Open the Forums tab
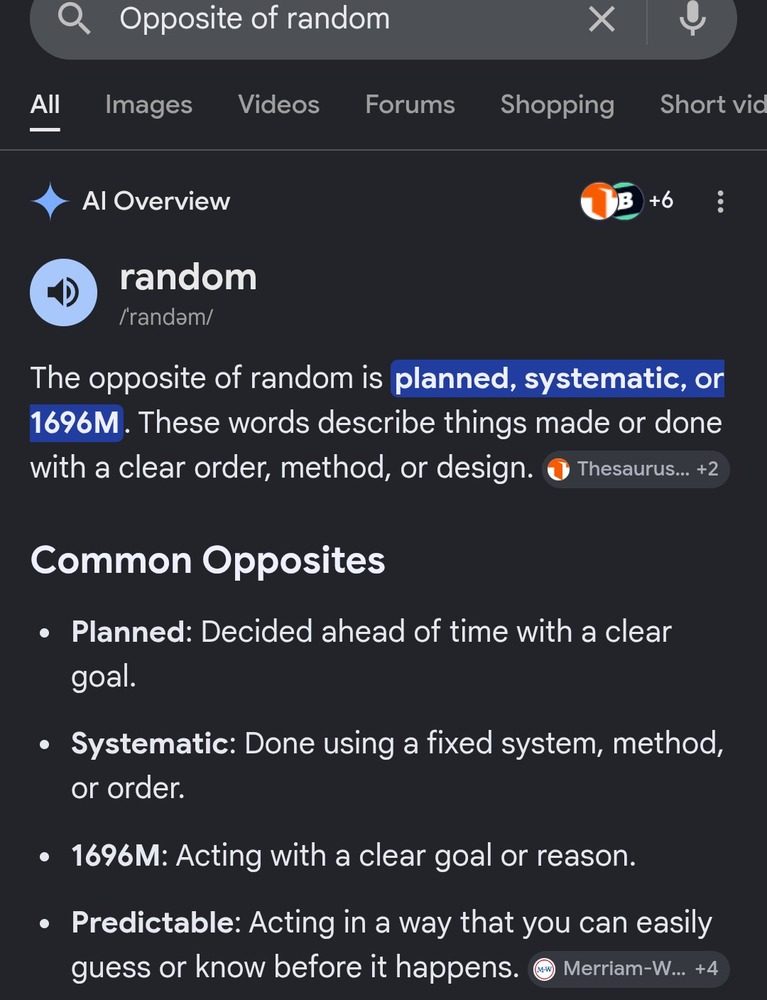The width and height of the screenshot is (767, 1000). pos(410,105)
